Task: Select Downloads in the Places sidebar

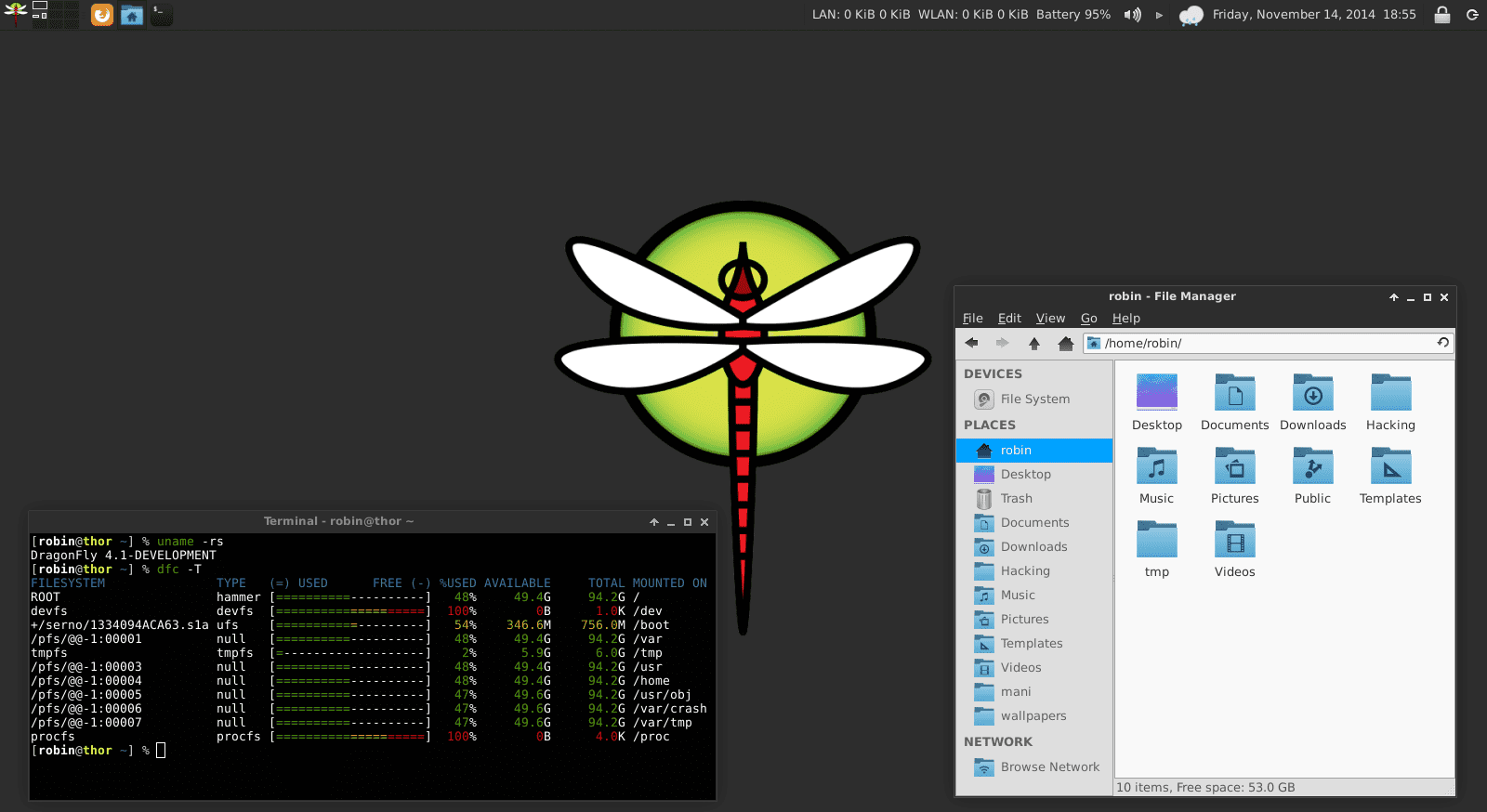Action: tap(1034, 547)
